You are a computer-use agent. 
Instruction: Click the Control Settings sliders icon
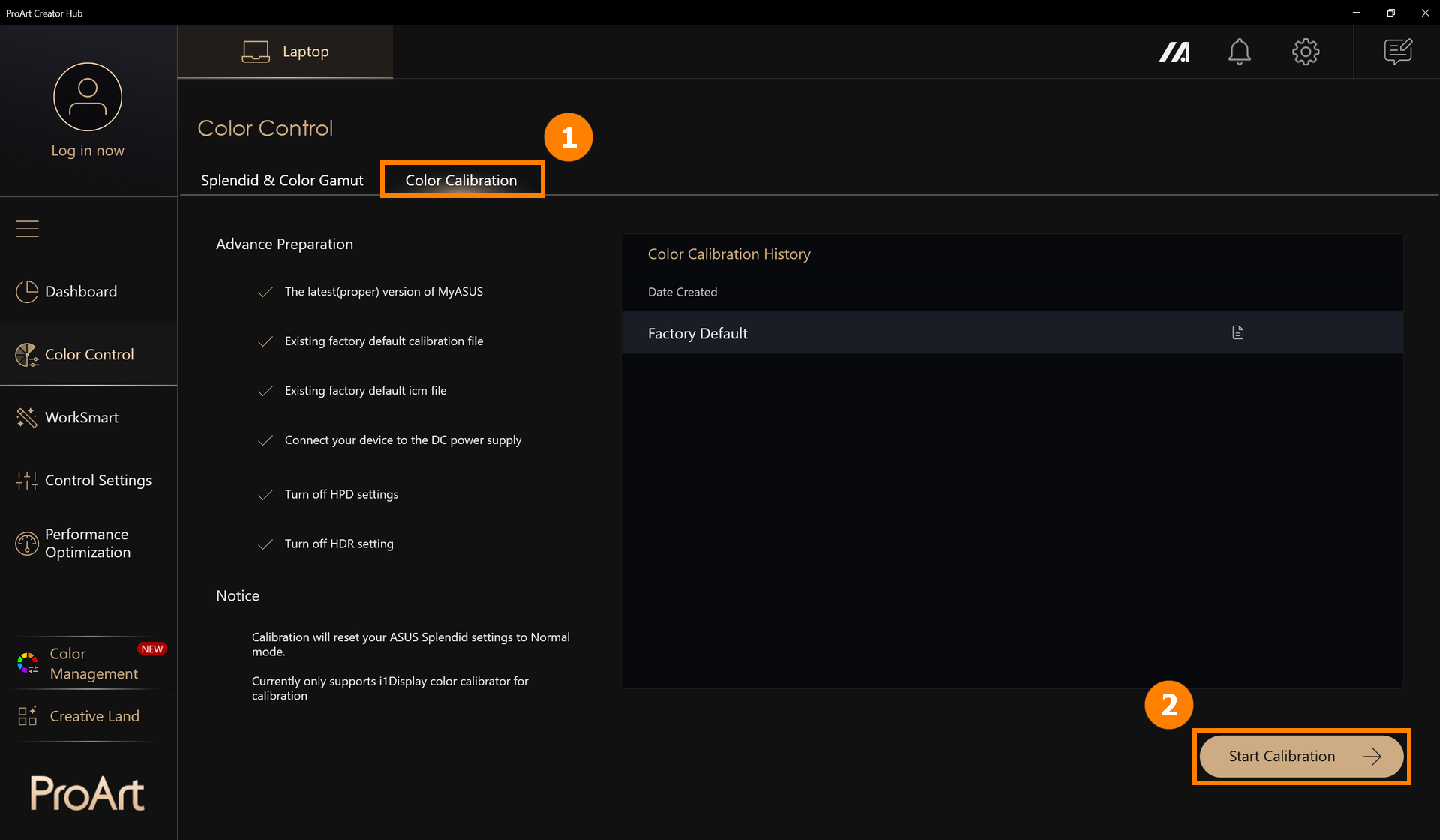click(x=27, y=481)
